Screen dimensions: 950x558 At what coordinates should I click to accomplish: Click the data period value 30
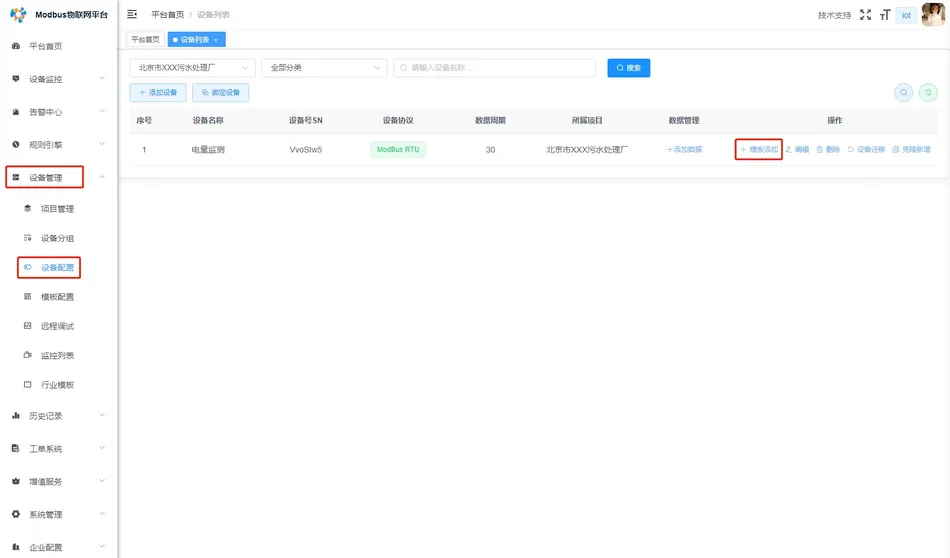pos(490,150)
